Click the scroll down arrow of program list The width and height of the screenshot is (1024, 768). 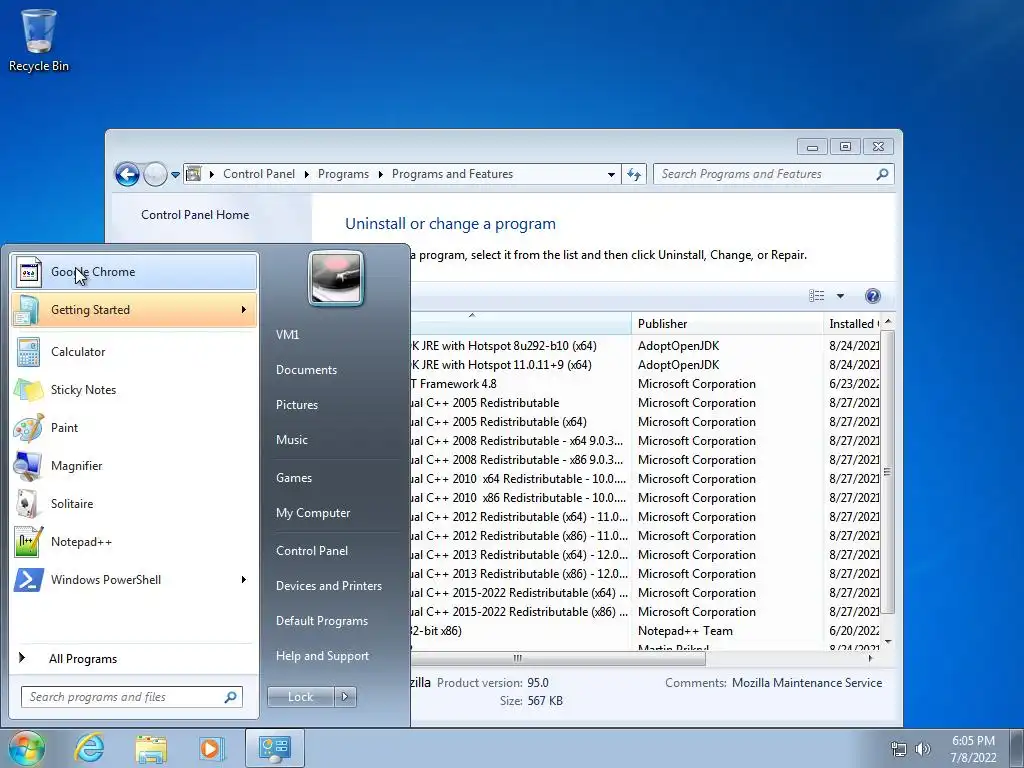click(x=887, y=641)
